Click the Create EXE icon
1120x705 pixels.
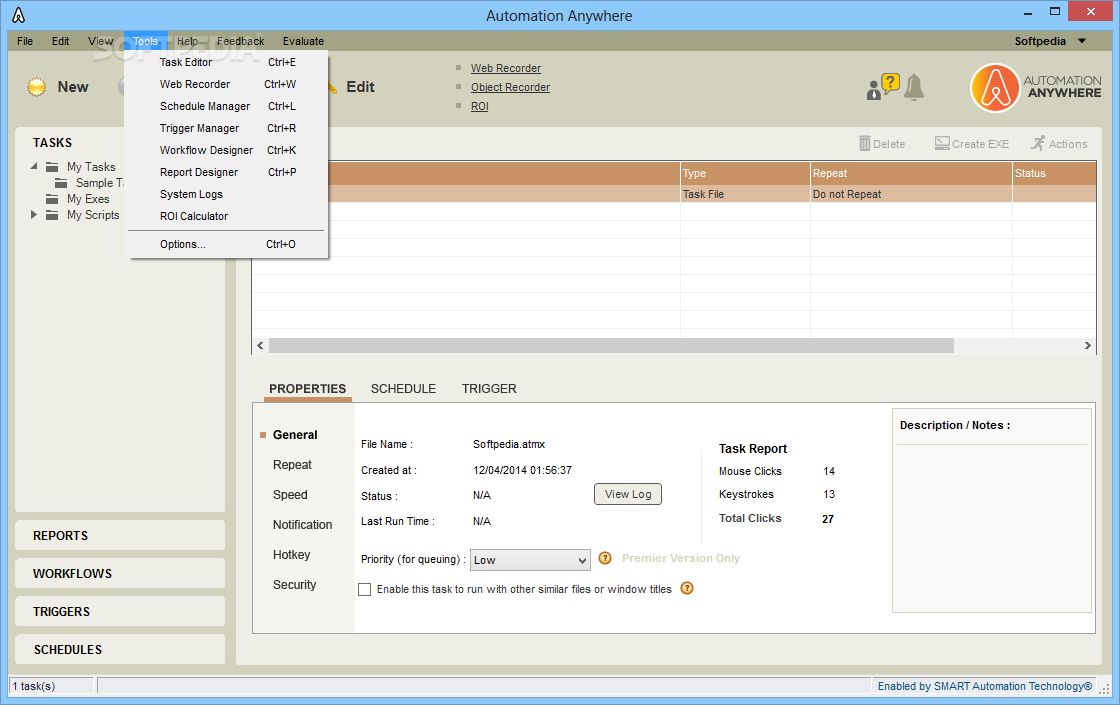pyautogui.click(x=942, y=144)
